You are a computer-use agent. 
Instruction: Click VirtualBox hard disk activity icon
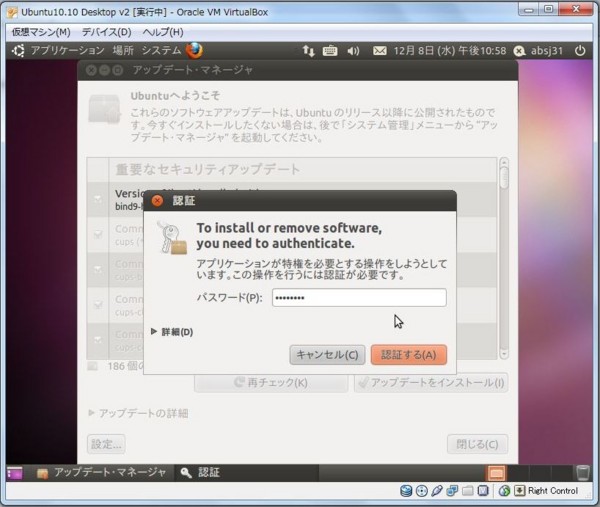(406, 491)
